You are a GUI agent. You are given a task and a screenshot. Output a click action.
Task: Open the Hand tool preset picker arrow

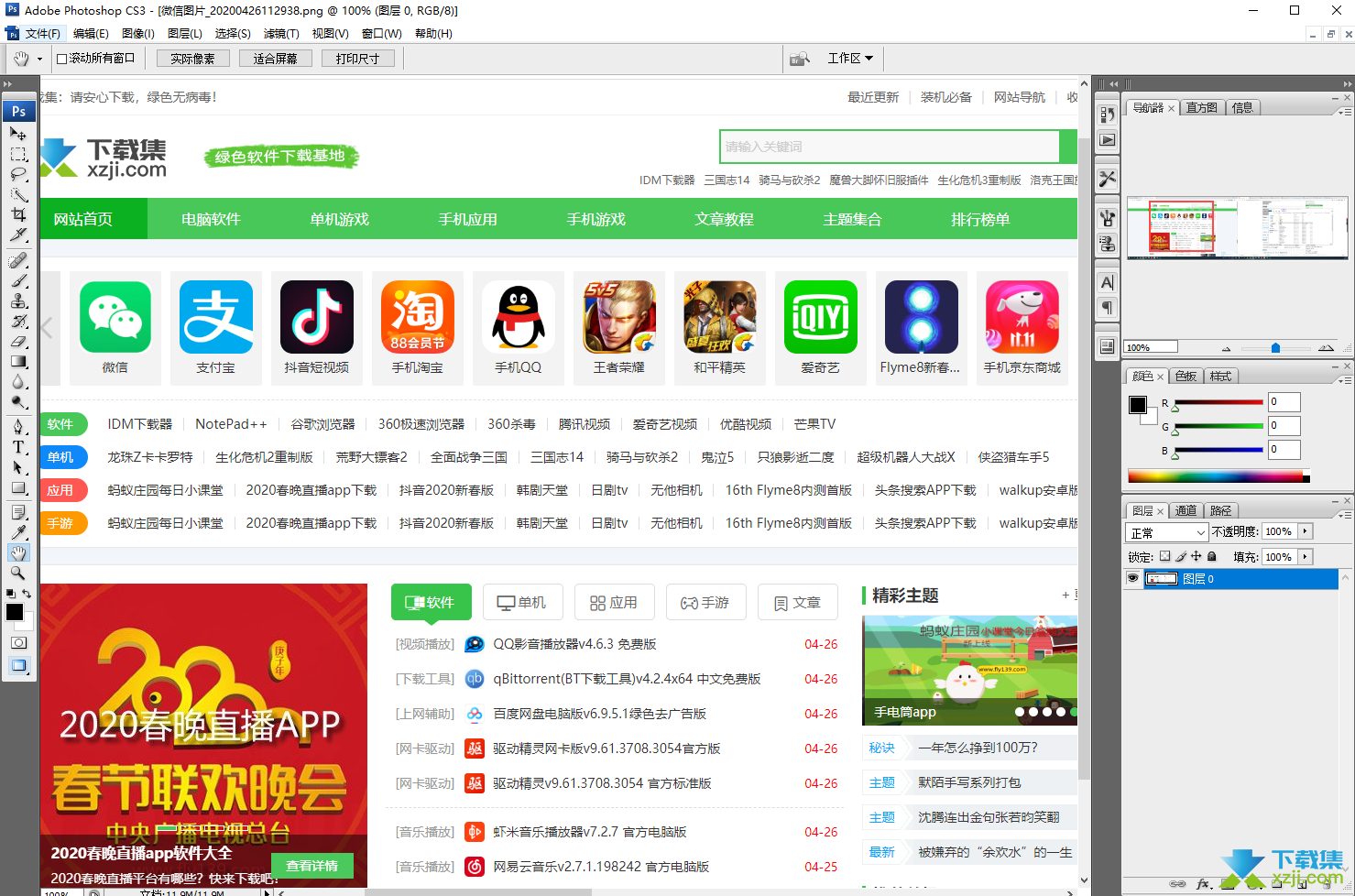coord(39,59)
